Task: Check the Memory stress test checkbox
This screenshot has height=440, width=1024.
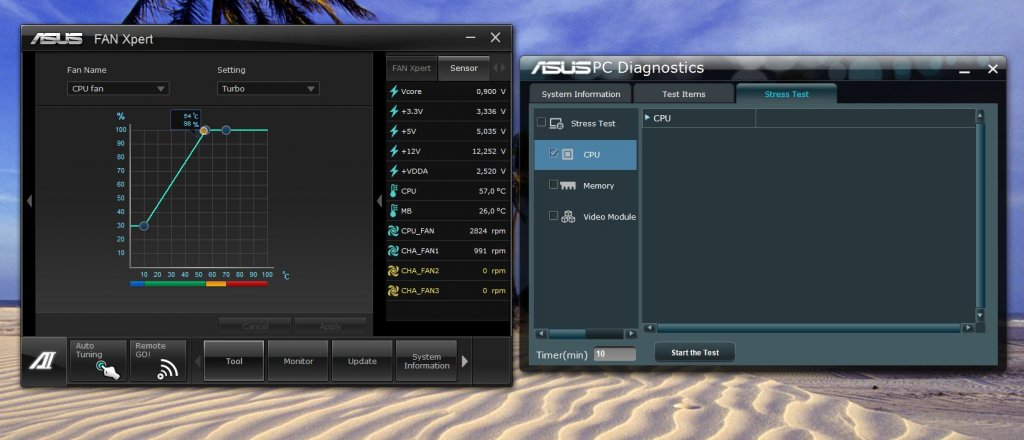Action: pos(553,185)
